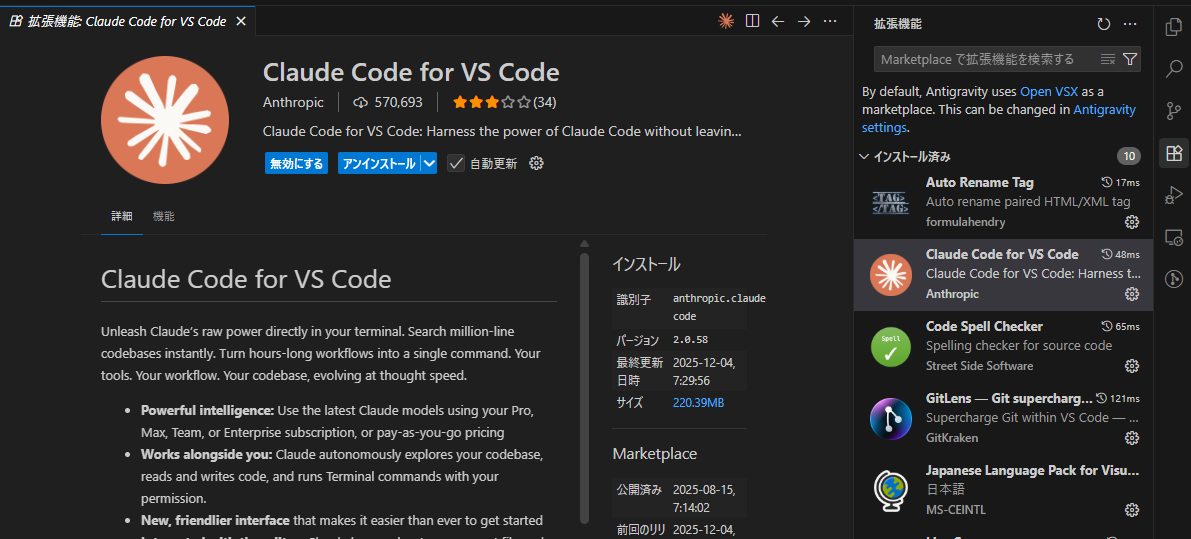Open the Open VSX link
Viewport: 1191px width, 539px height.
pyautogui.click(x=1049, y=91)
